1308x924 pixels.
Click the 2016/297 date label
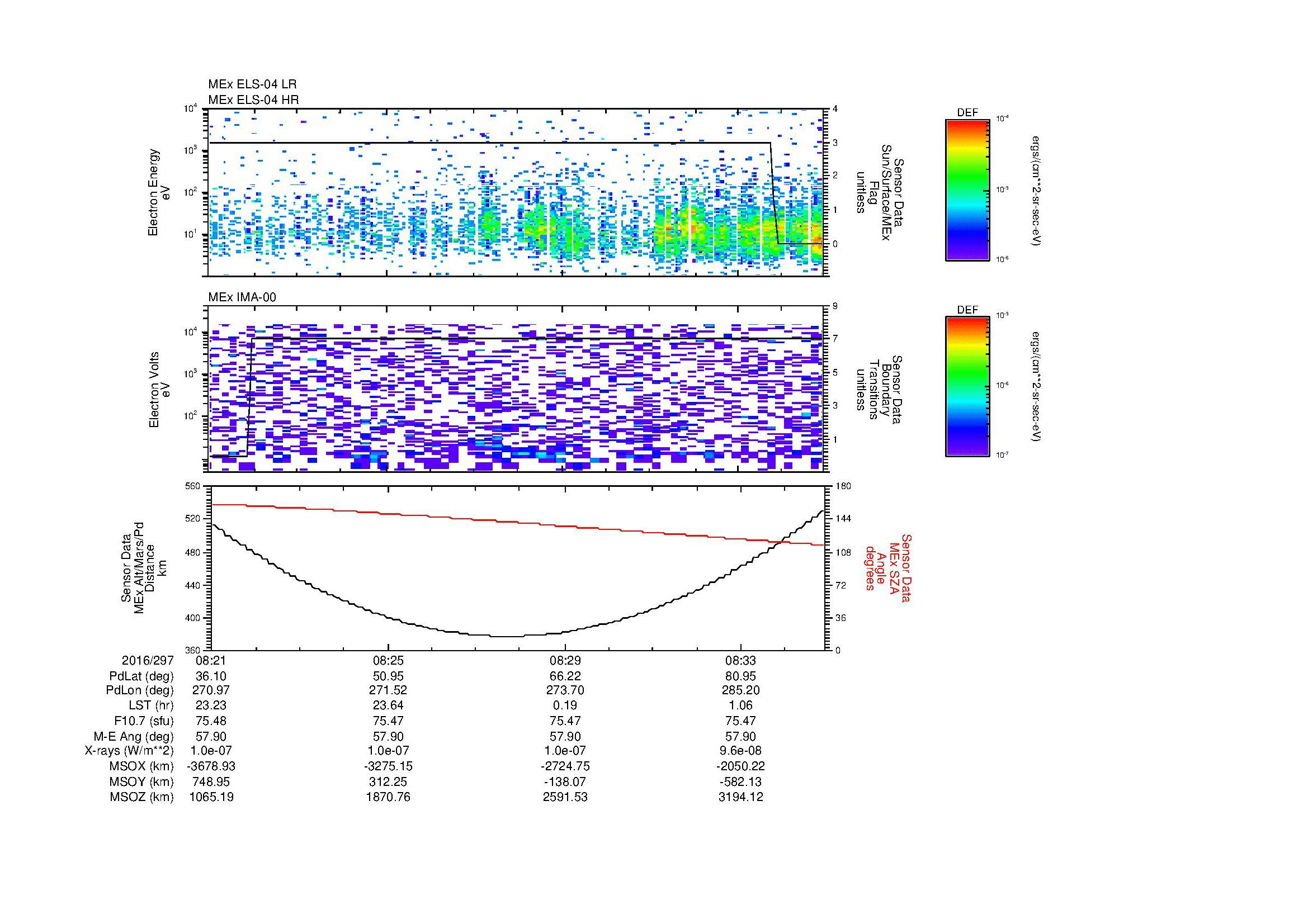[148, 660]
